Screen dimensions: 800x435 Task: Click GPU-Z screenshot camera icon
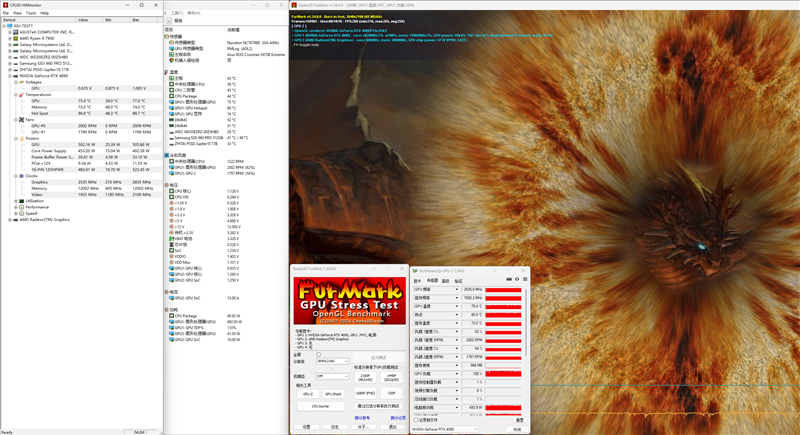pyautogui.click(x=509, y=279)
